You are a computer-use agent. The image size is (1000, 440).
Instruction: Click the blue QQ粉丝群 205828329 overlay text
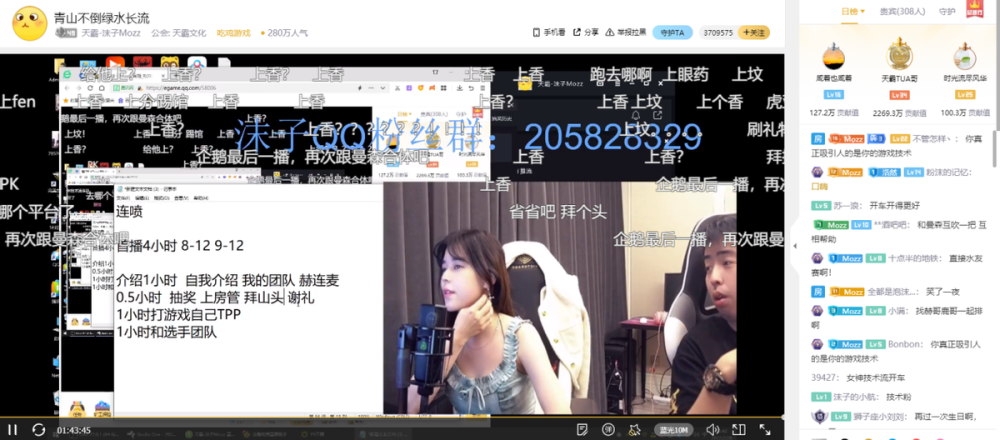click(469, 135)
